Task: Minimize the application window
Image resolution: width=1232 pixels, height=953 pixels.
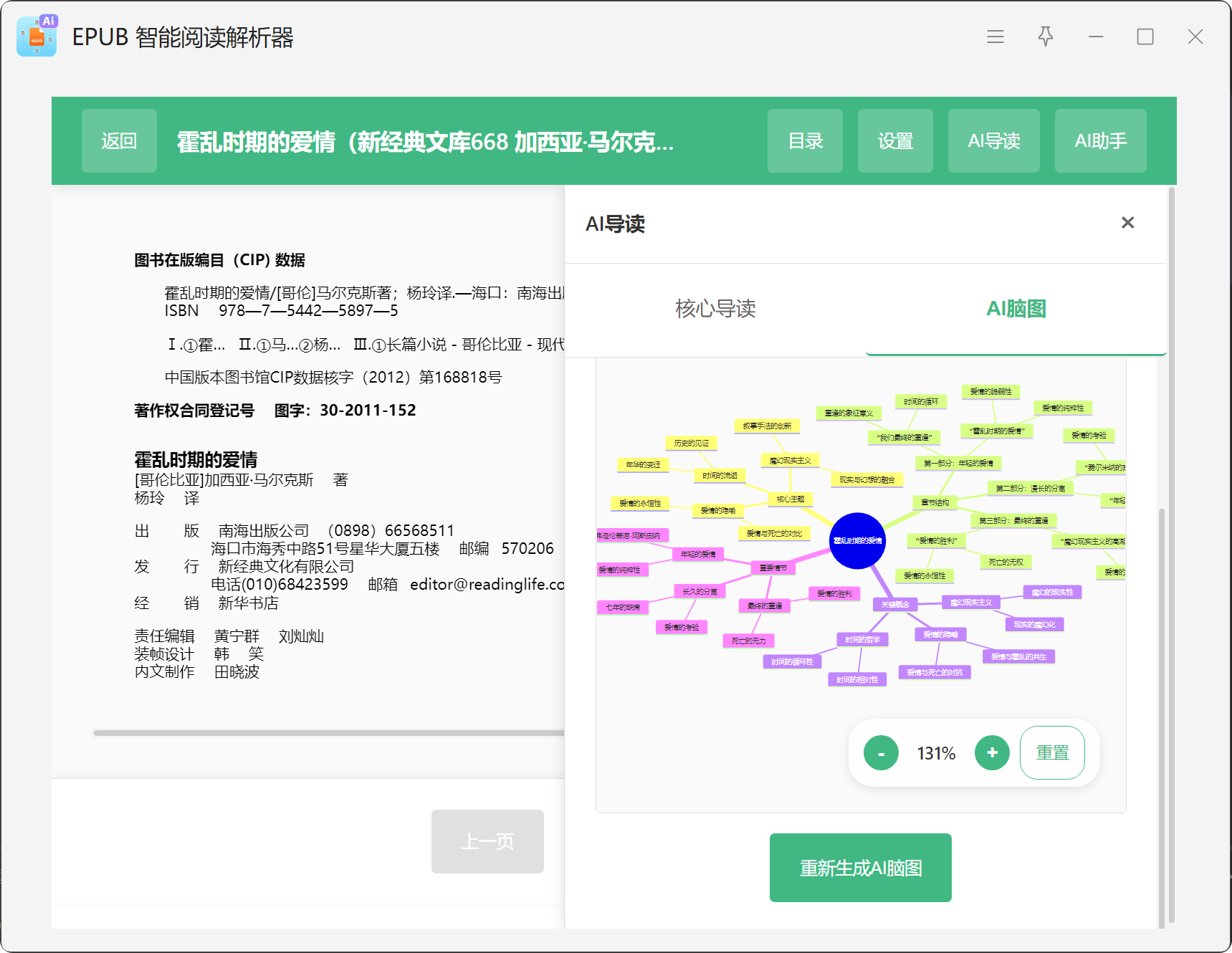Action: pyautogui.click(x=1095, y=37)
